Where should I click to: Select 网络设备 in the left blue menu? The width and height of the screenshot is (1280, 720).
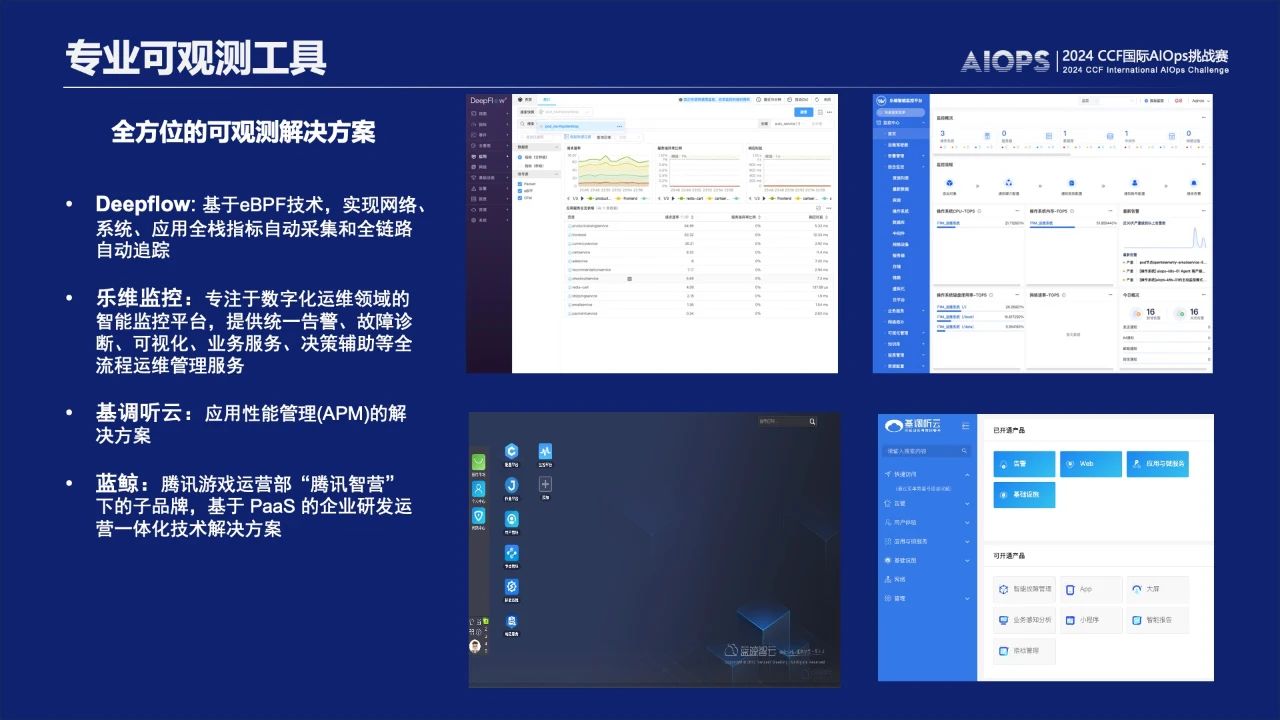[899, 243]
